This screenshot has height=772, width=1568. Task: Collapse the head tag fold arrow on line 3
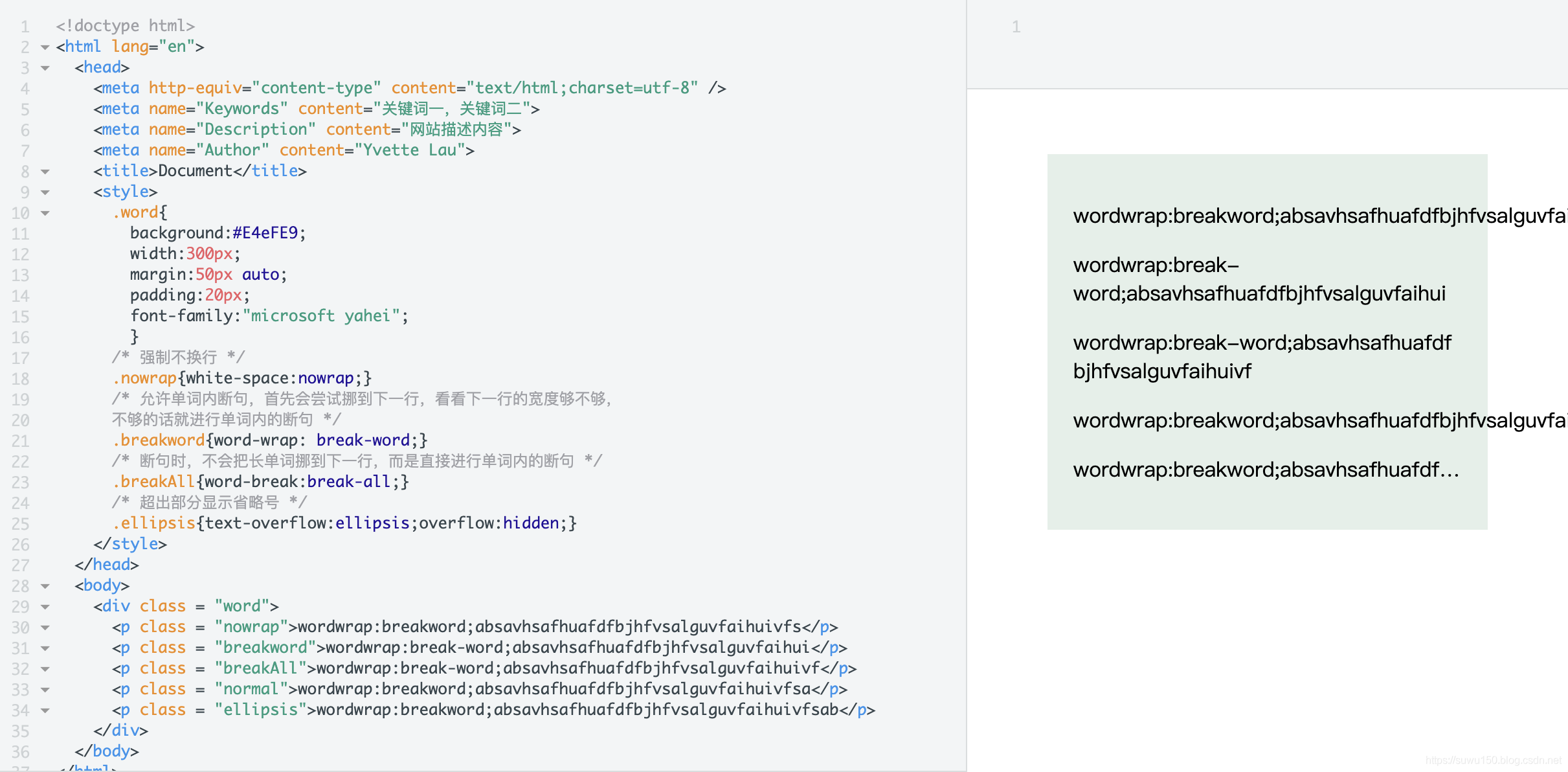pos(45,68)
